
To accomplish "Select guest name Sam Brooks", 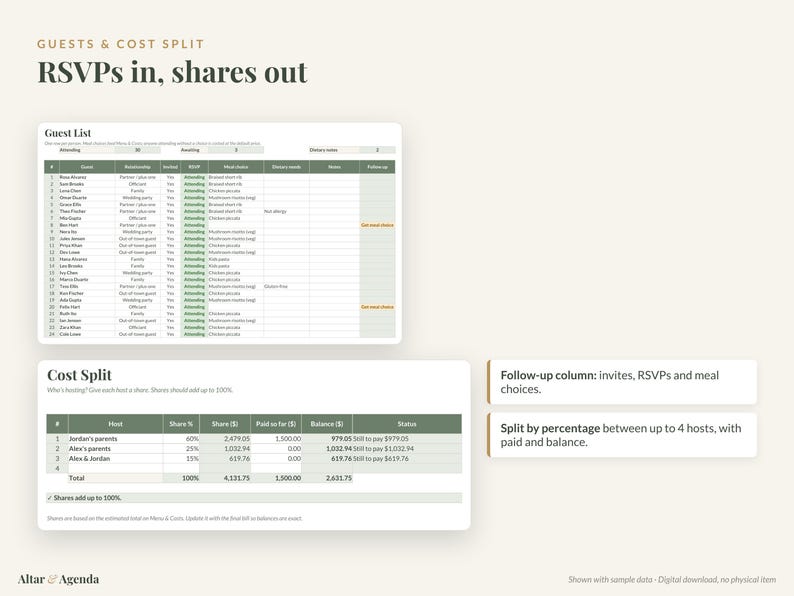I will [x=72, y=184].
